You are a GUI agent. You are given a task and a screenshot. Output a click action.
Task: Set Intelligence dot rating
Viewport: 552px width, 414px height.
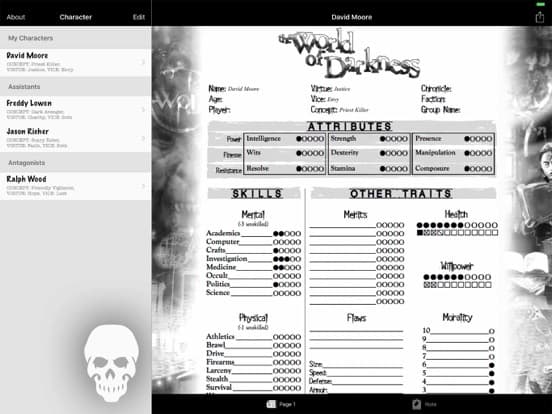[x=310, y=139]
